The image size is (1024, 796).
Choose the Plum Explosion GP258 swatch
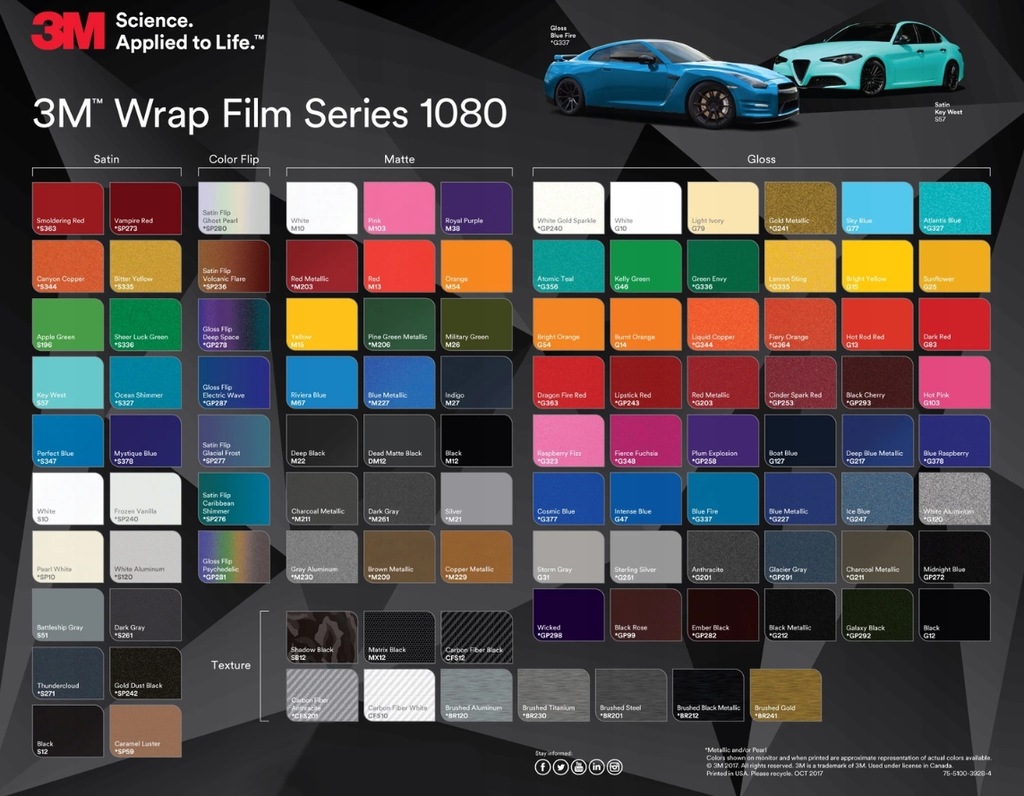723,441
